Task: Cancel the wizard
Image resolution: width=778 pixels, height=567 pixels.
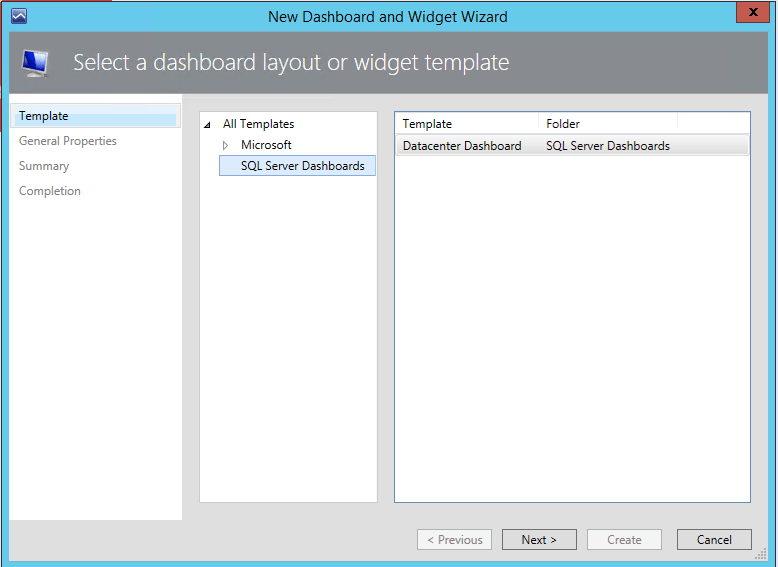Action: click(714, 540)
